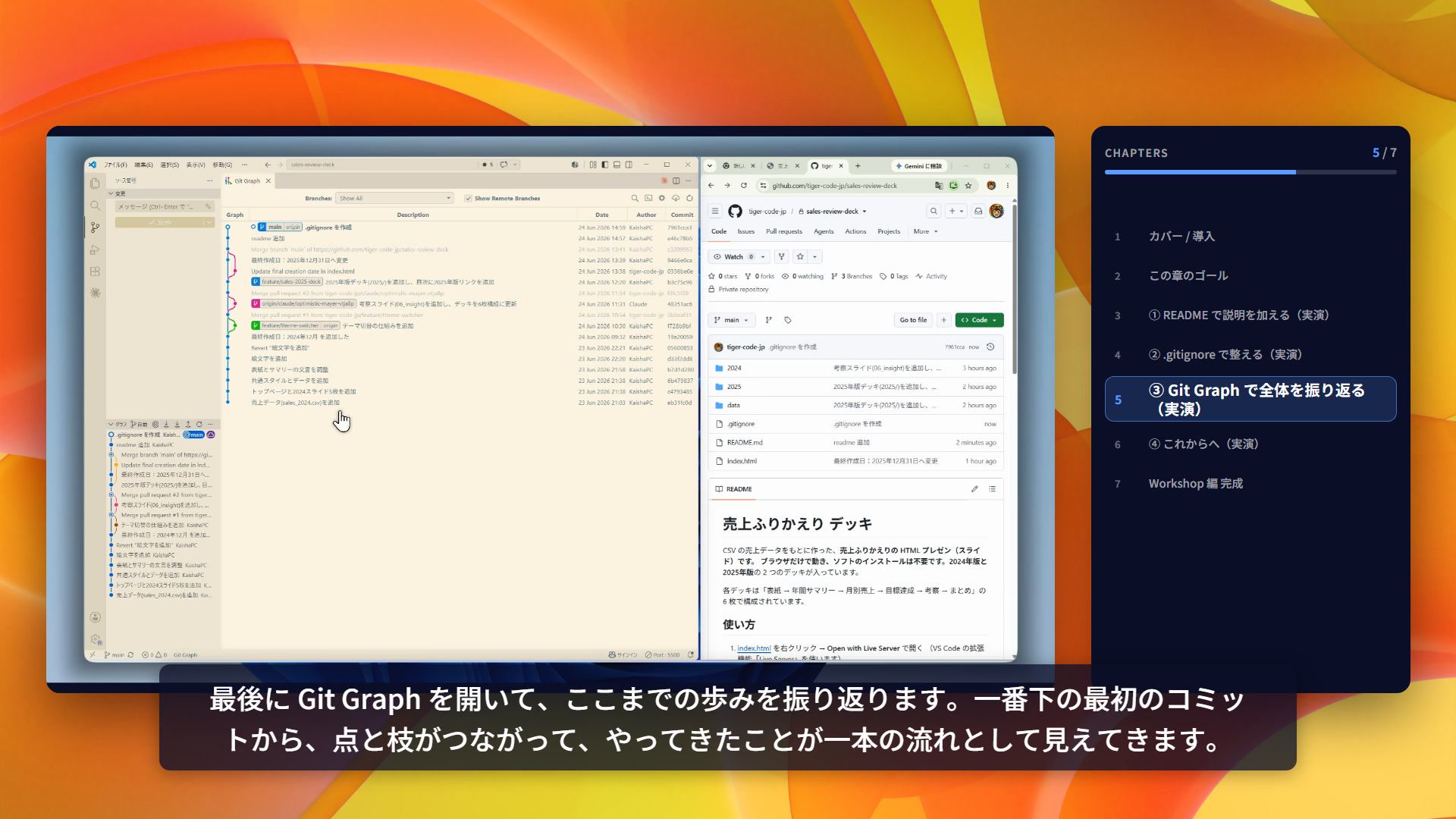Open the Search icon in VS Code activity bar
The height and width of the screenshot is (819, 1456).
pos(95,206)
